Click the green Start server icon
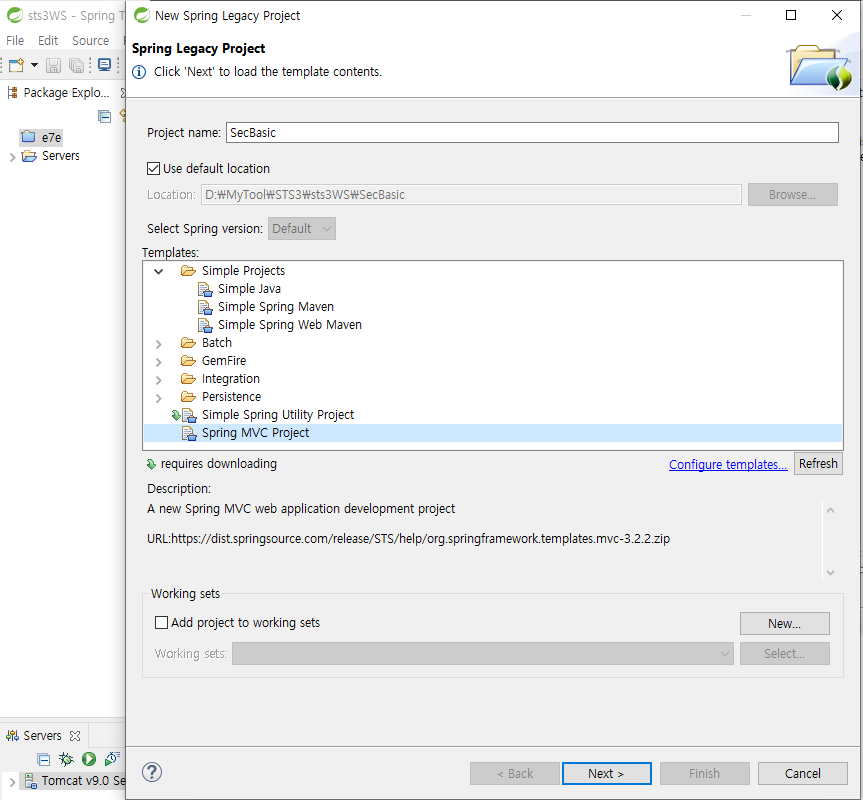 [x=89, y=759]
